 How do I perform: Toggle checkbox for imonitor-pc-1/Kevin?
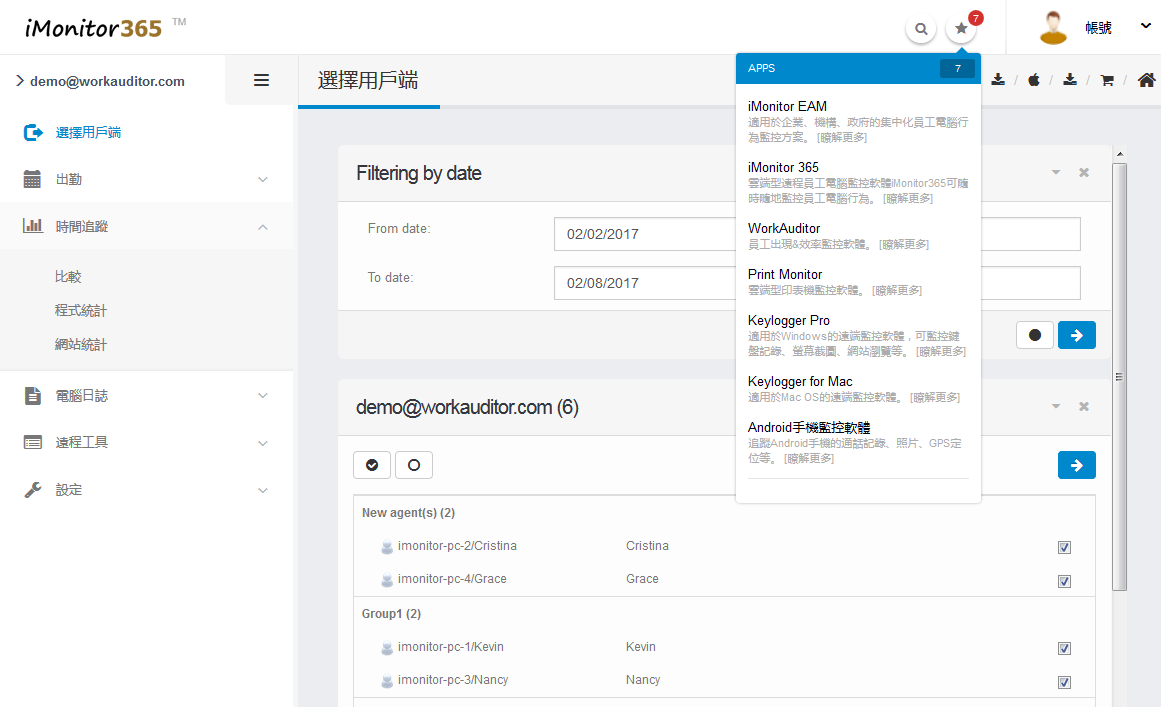[x=1064, y=648]
